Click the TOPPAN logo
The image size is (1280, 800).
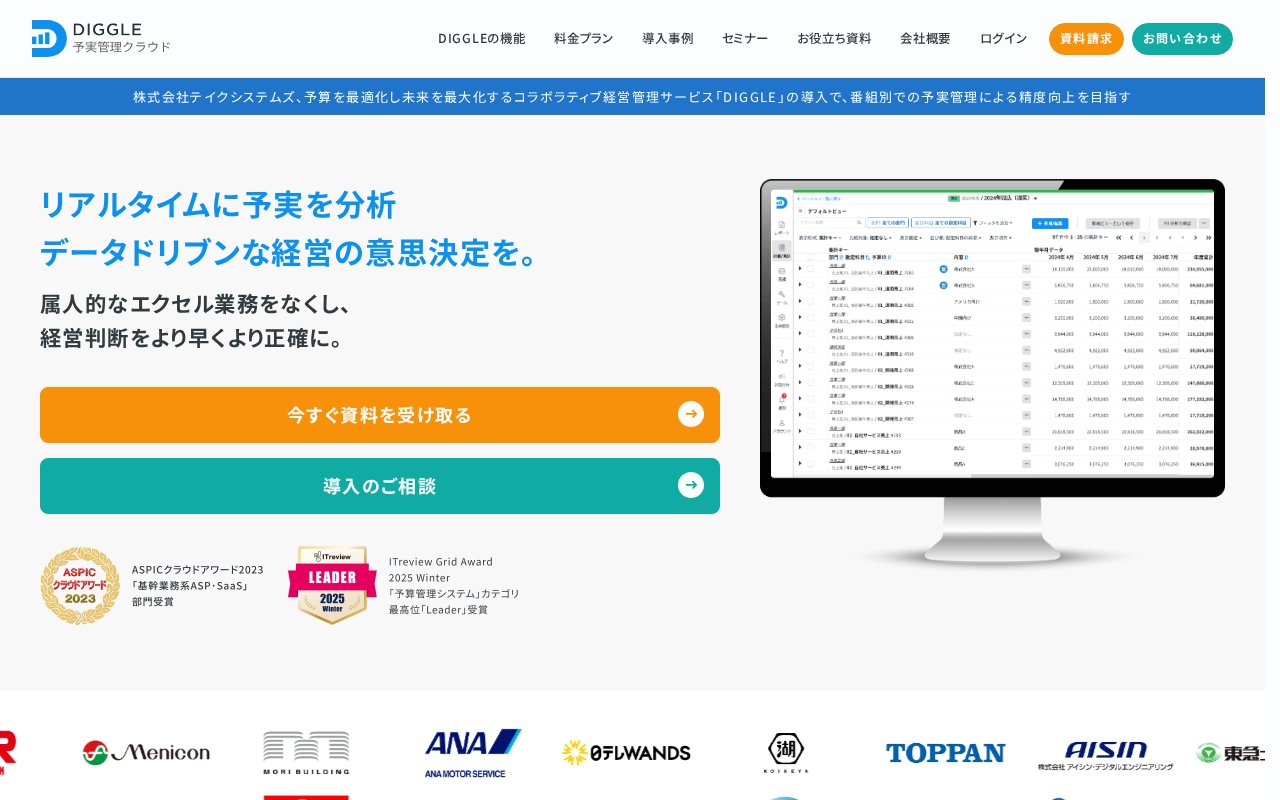point(945,753)
